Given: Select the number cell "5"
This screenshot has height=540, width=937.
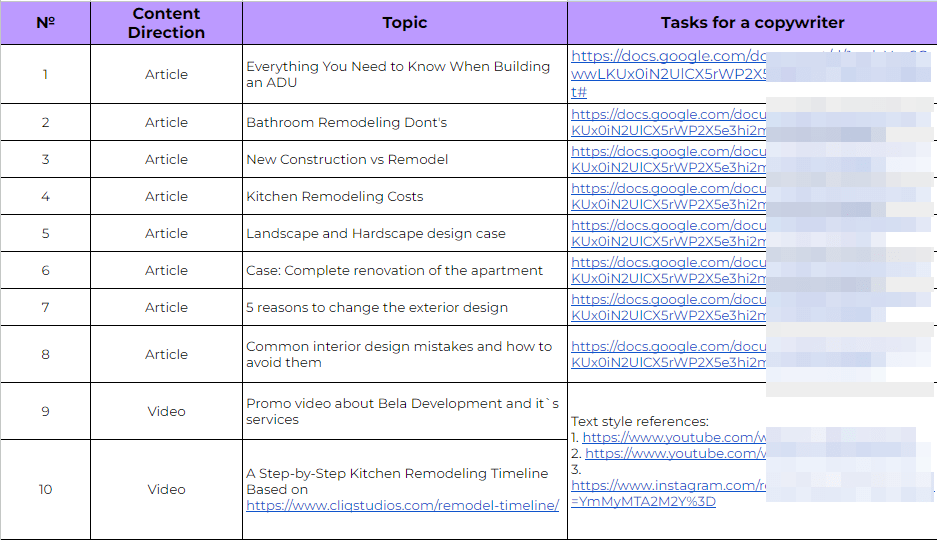Looking at the screenshot, I should click(x=45, y=234).
